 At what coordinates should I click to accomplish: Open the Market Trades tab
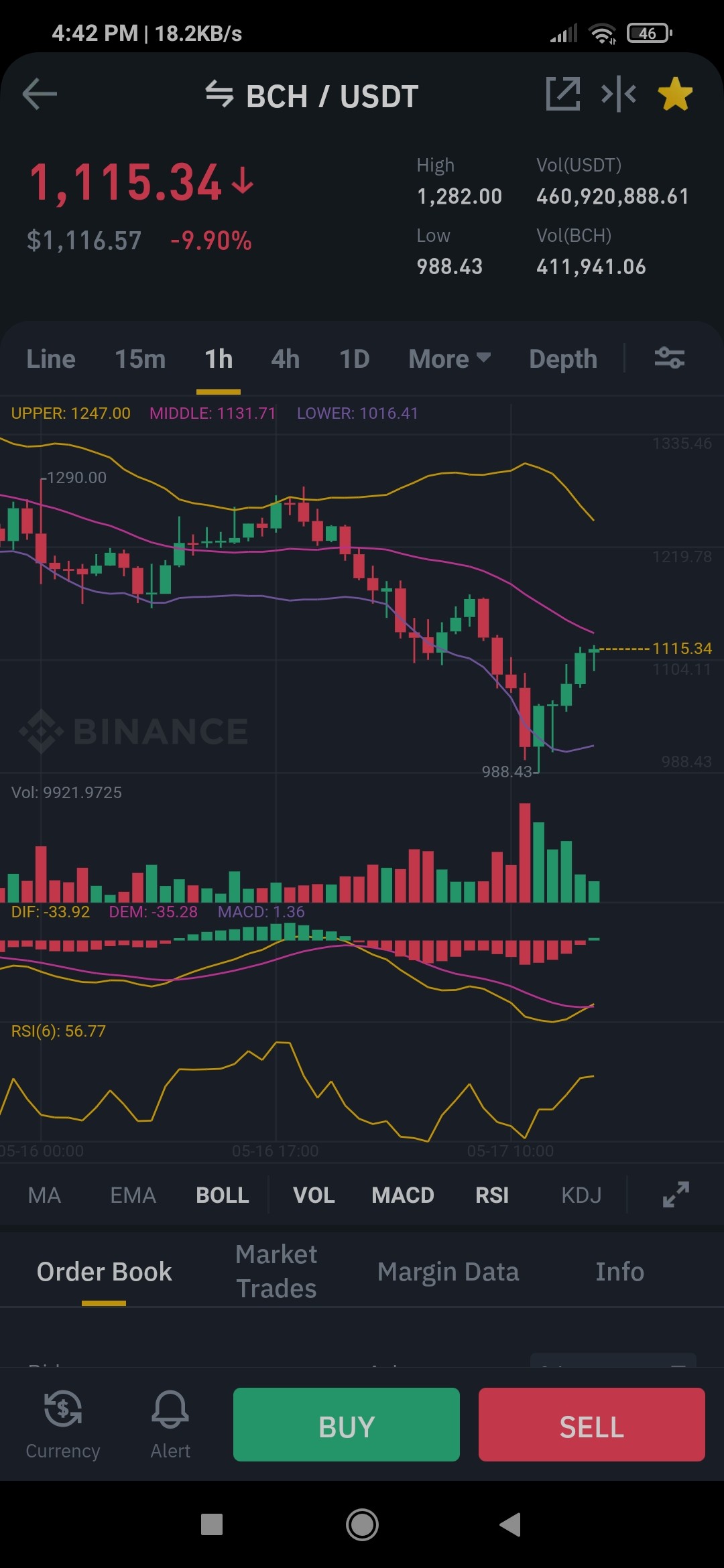click(x=276, y=1272)
